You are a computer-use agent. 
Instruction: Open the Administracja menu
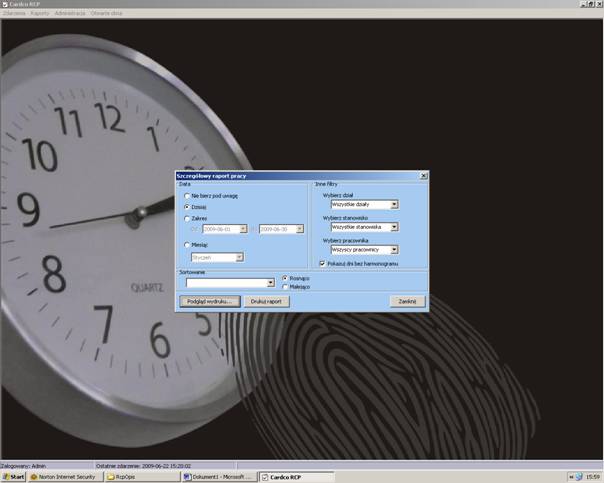[x=70, y=13]
